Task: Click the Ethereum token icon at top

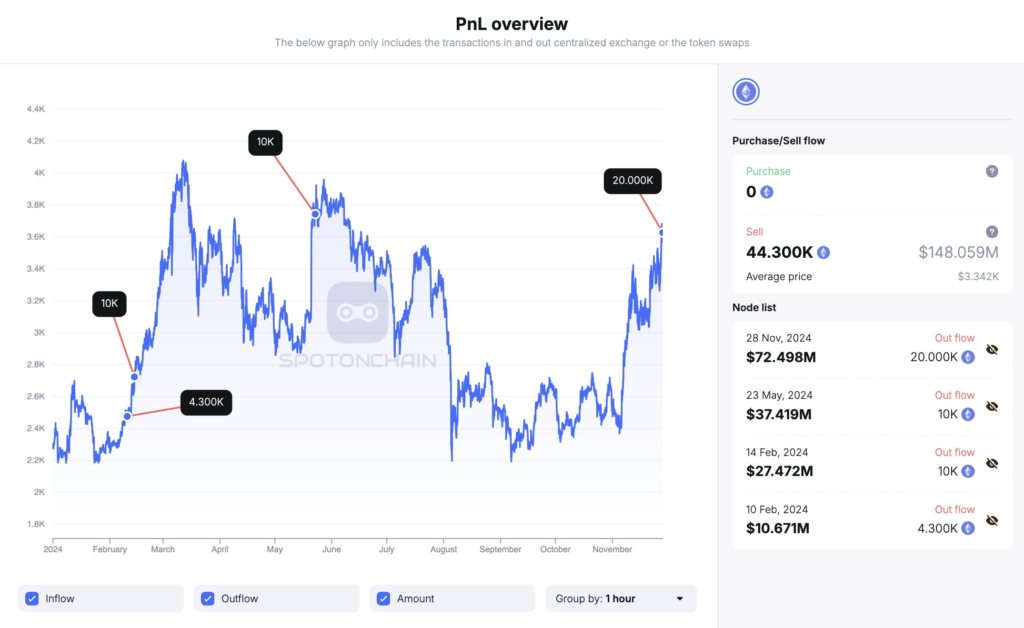Action: pyautogui.click(x=746, y=92)
